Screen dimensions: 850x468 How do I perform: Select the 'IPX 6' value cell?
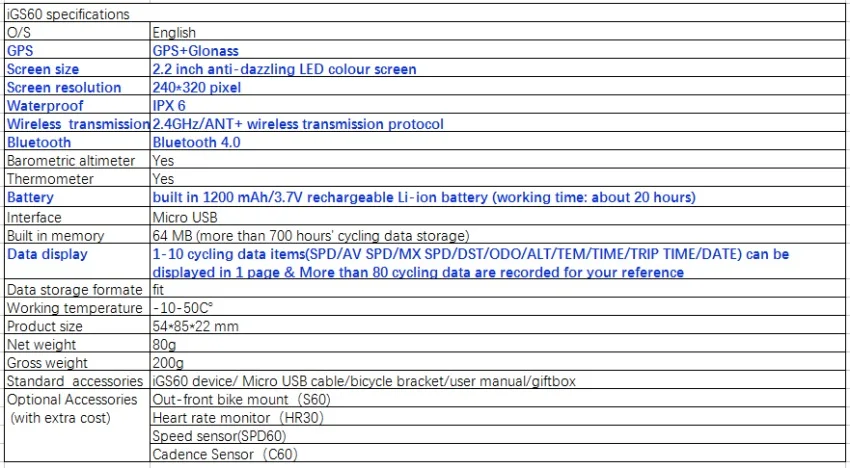coord(498,105)
